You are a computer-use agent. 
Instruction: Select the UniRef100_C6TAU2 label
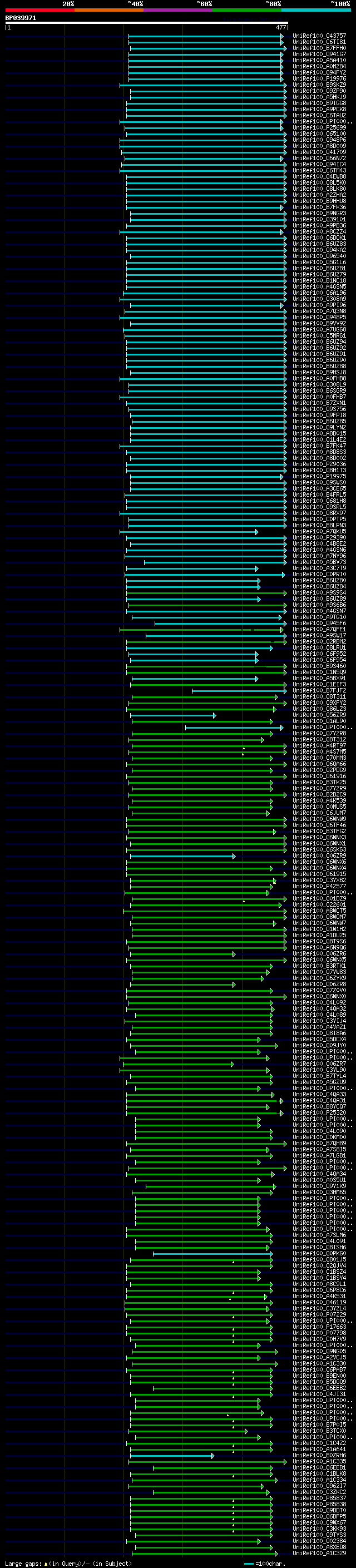pos(319,115)
